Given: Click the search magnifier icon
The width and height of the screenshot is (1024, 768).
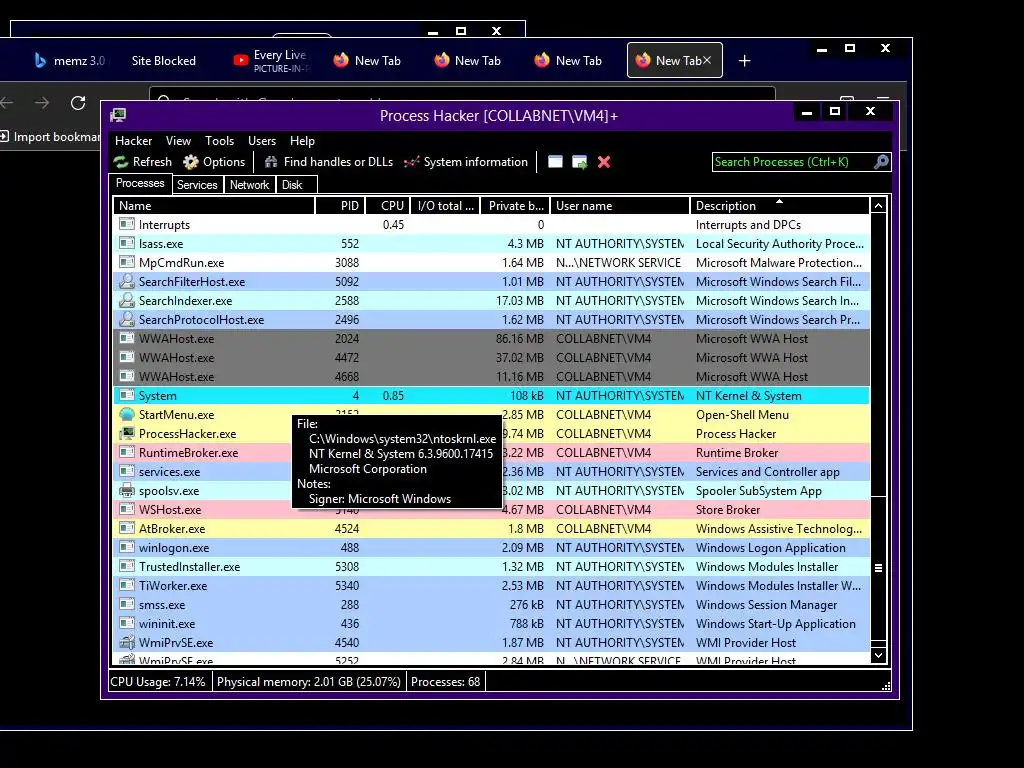Looking at the screenshot, I should point(881,162).
